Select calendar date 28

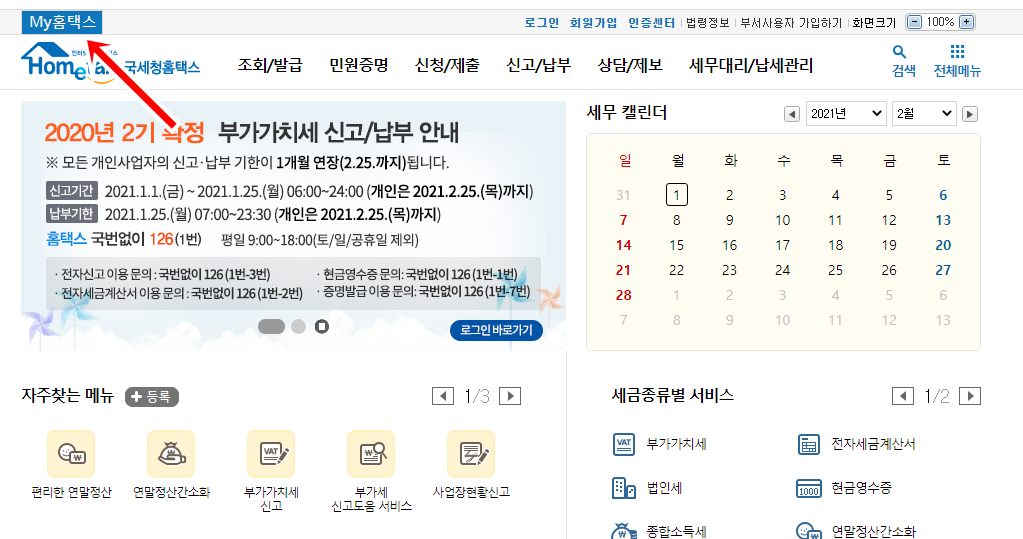tap(624, 295)
